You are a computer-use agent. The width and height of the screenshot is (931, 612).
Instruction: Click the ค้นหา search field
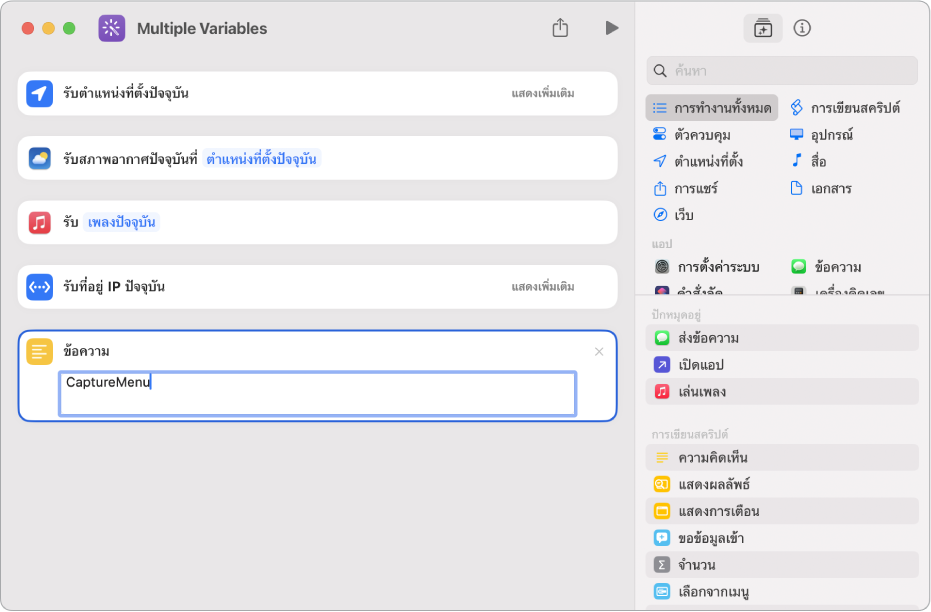790,71
